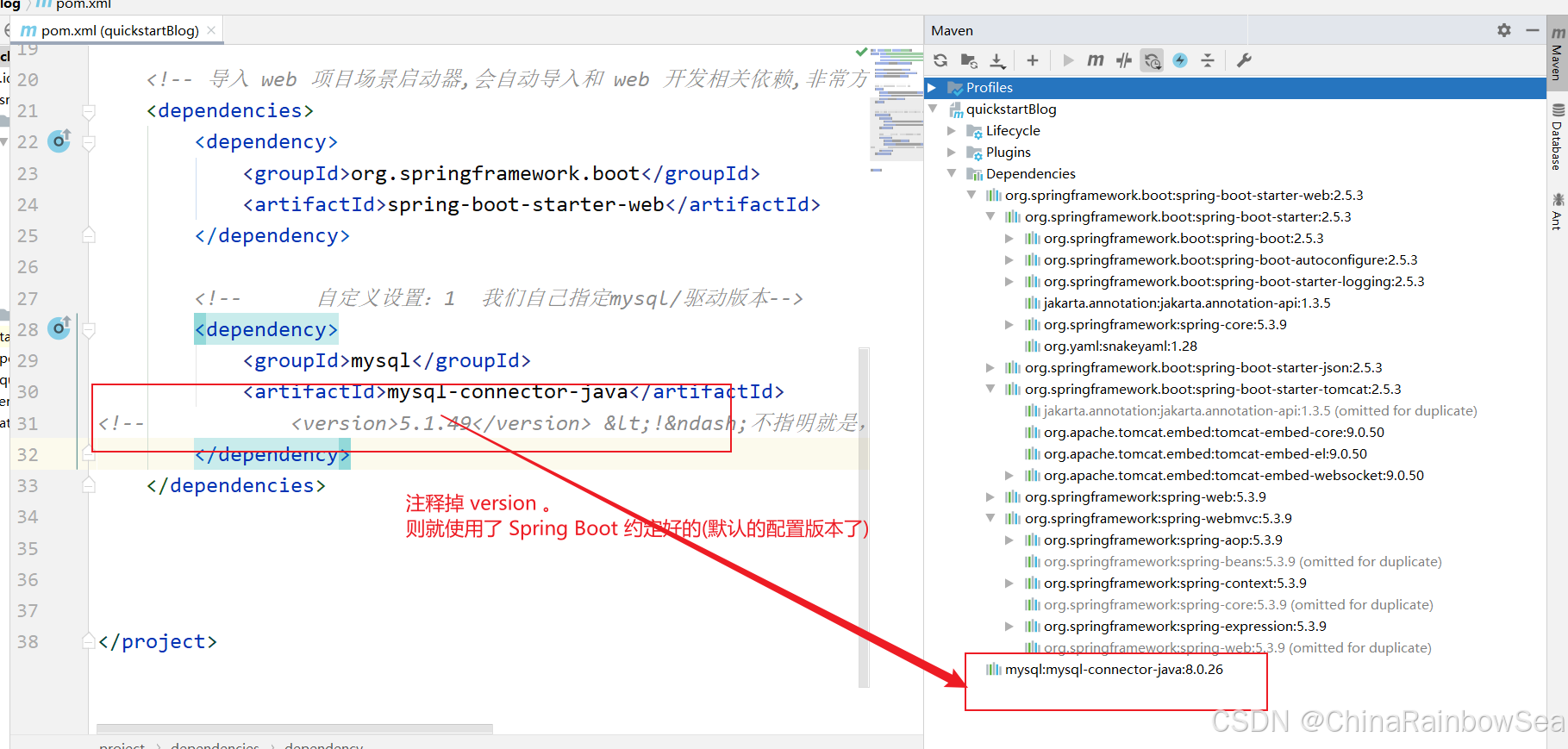The image size is (1568, 749).
Task: Select spring-expression:5.3.9 dependency row
Action: 1185,627
